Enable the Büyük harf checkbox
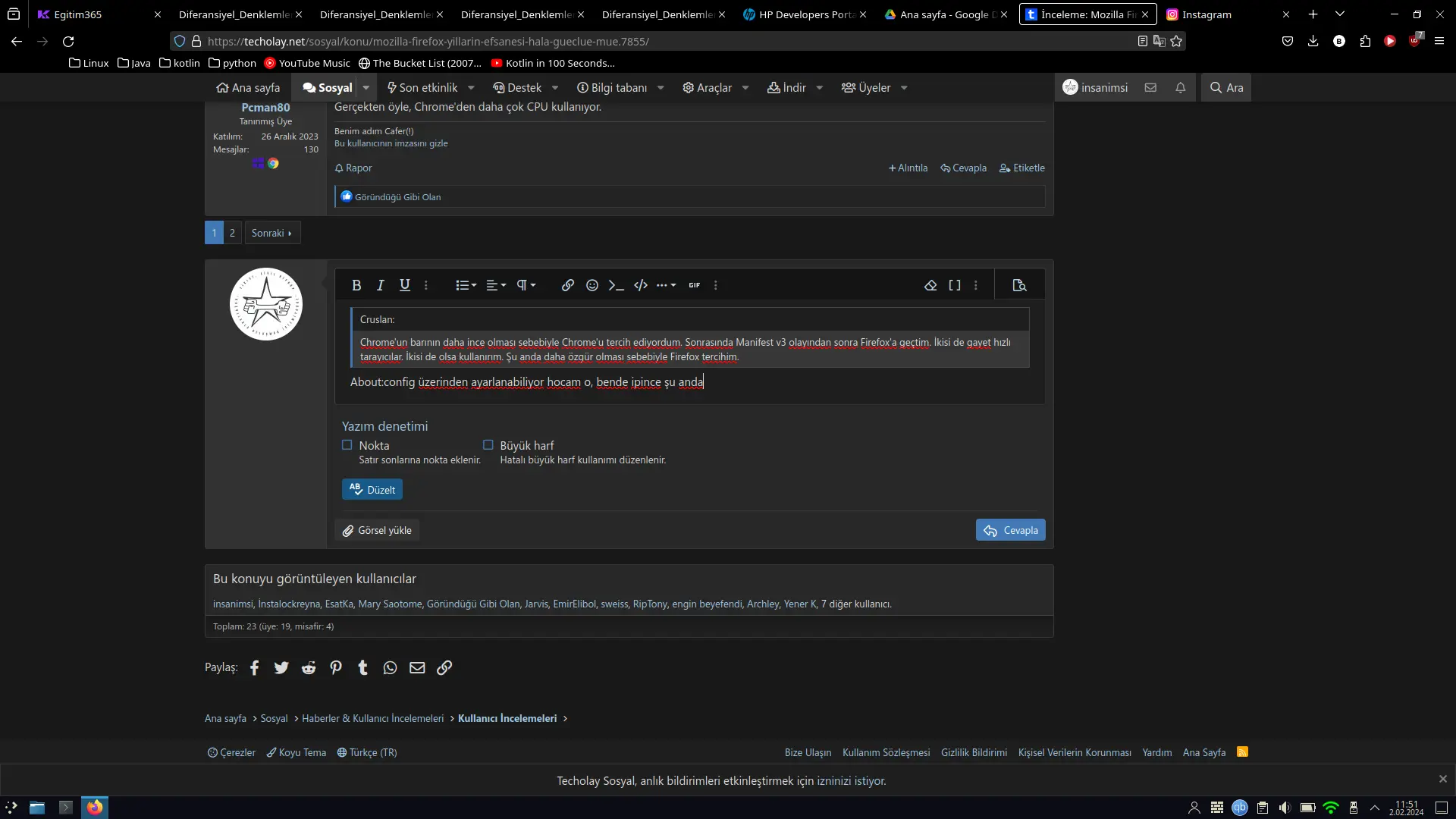The height and width of the screenshot is (819, 1456). pyautogui.click(x=488, y=445)
